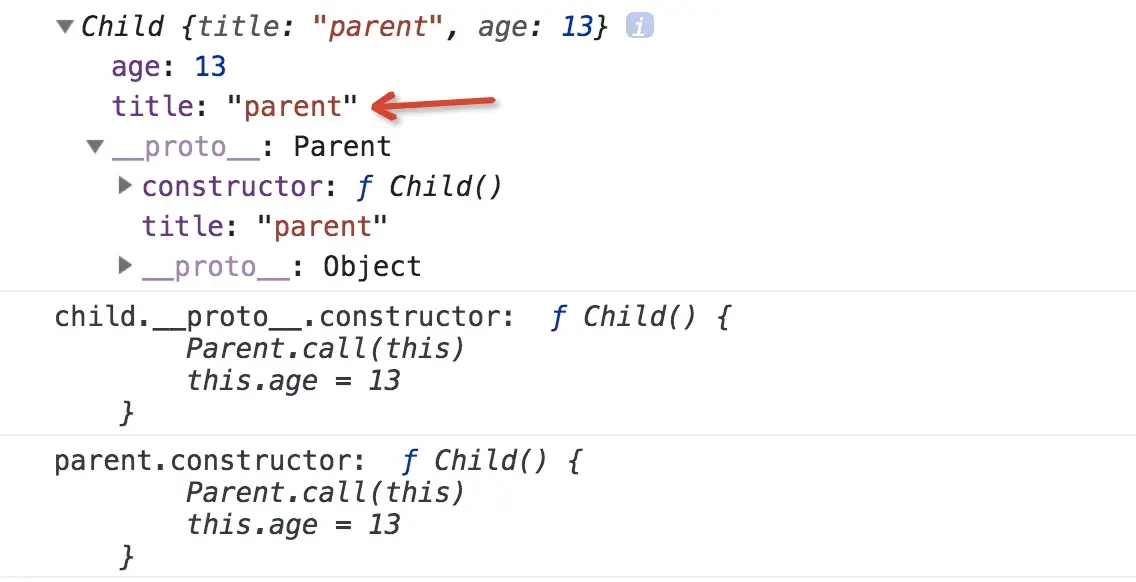Select the age: 13 property row

169,67
